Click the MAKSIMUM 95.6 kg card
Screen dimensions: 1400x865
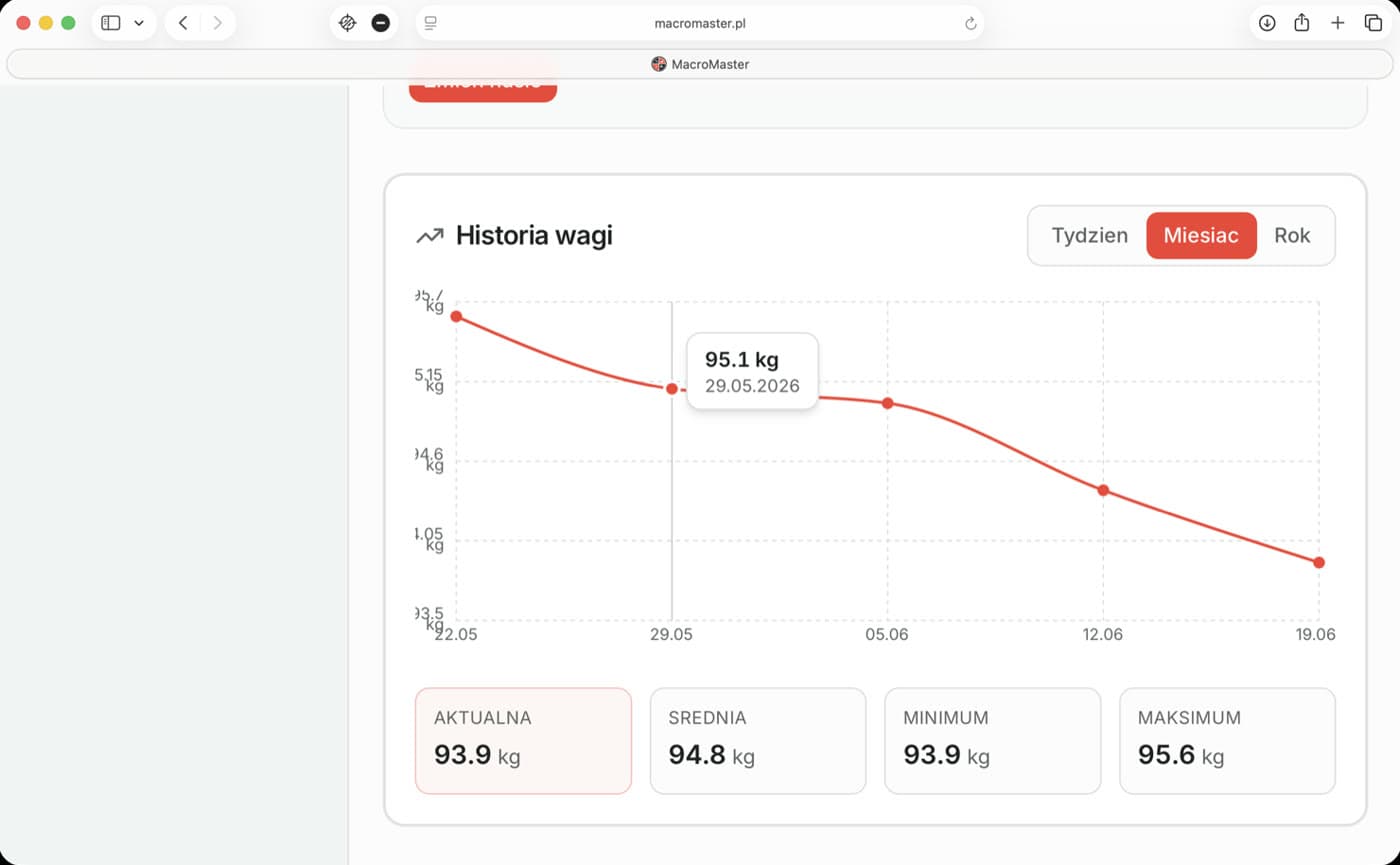click(1227, 741)
